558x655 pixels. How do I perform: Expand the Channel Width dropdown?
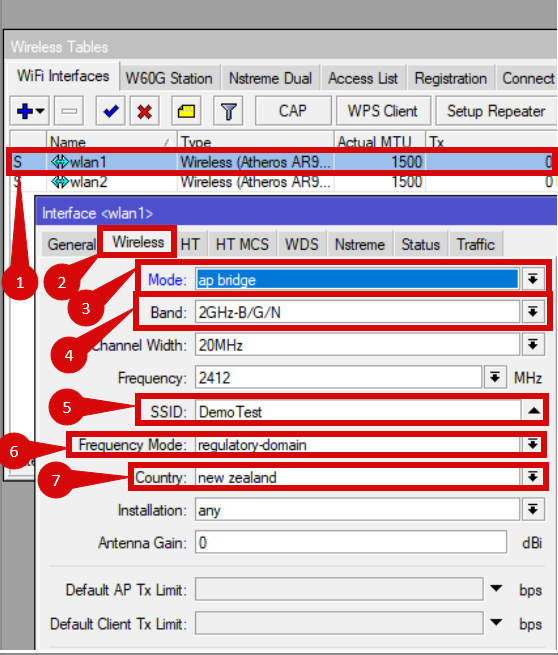(533, 345)
